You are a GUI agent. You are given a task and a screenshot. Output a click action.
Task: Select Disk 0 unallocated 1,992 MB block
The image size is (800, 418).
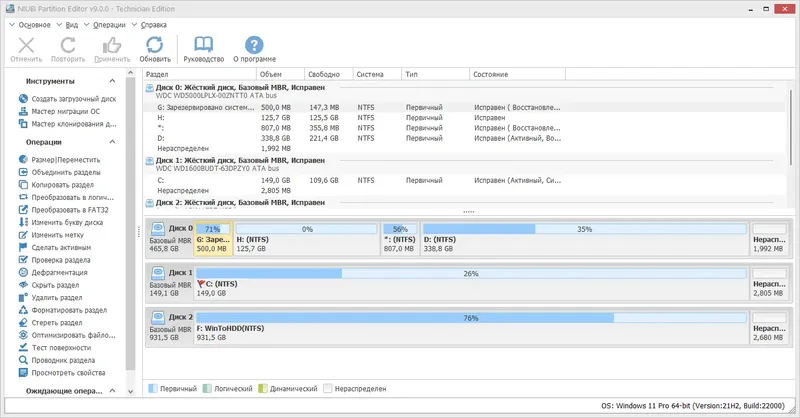click(x=770, y=238)
